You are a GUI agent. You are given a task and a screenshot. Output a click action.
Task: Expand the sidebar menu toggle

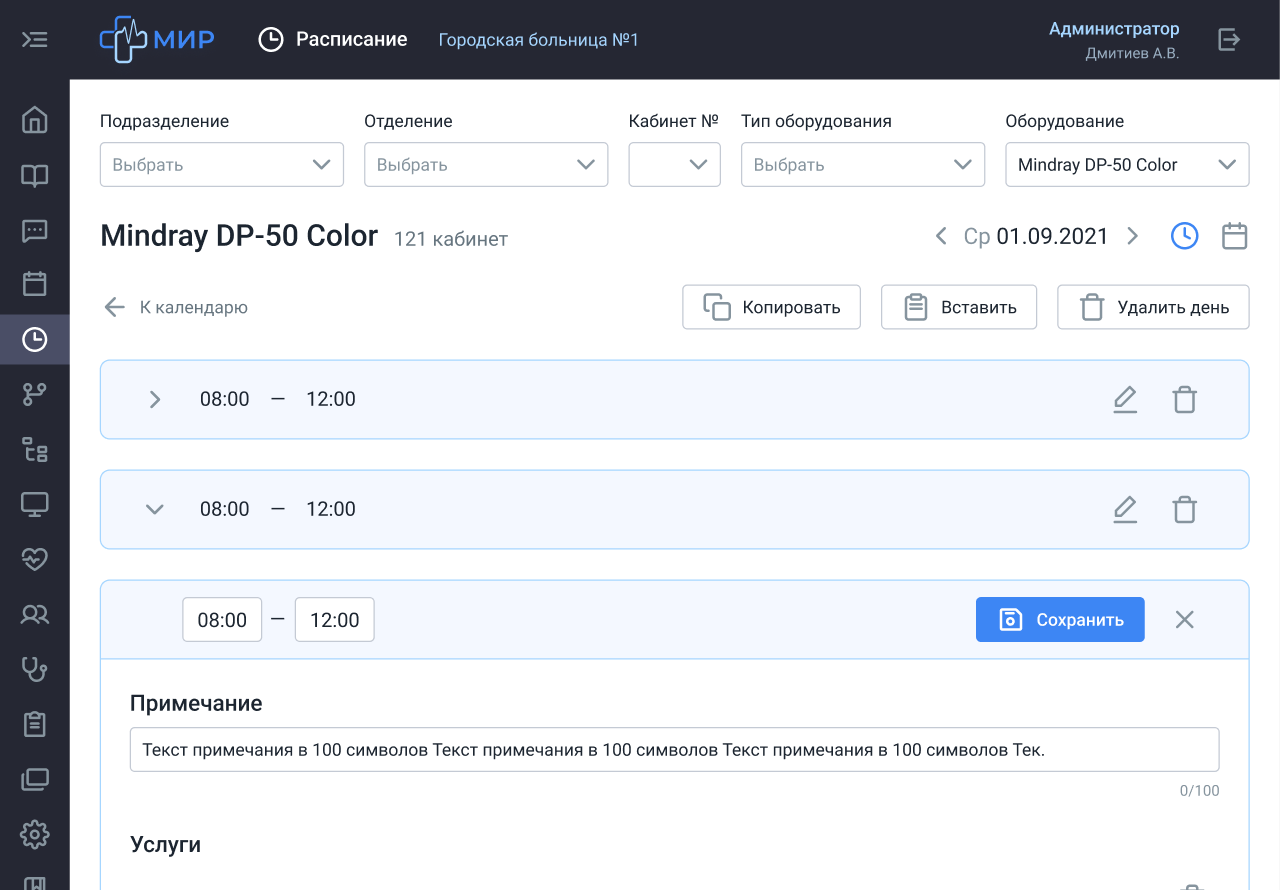coord(34,40)
